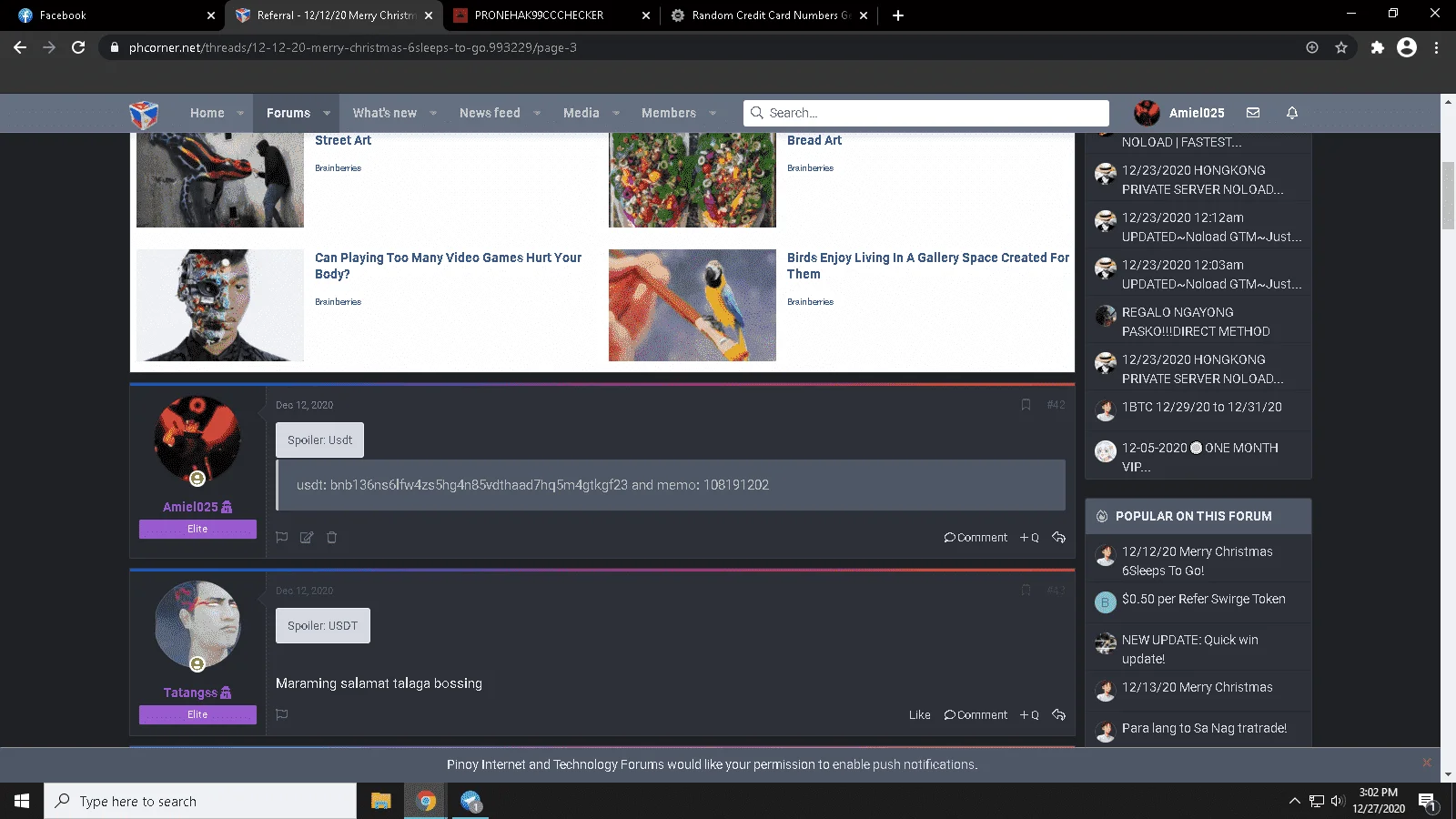Bookmark post #42 by Amiel025

point(1026,405)
